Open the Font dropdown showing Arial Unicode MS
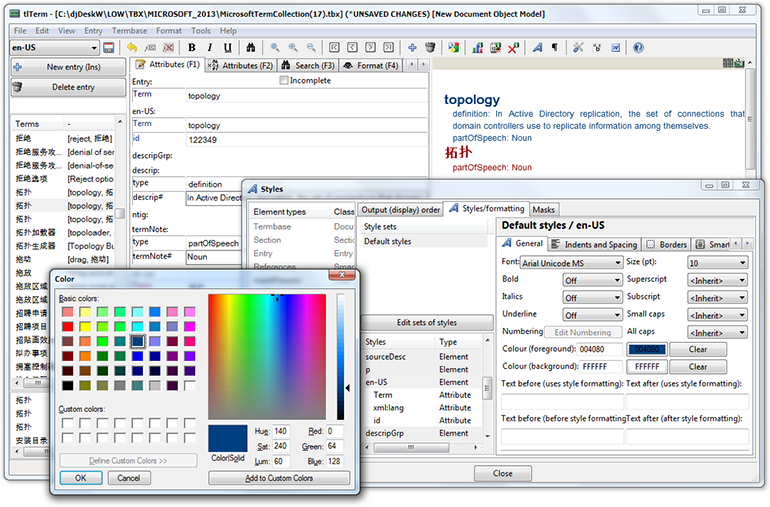This screenshot has width=770, height=507. coord(570,263)
